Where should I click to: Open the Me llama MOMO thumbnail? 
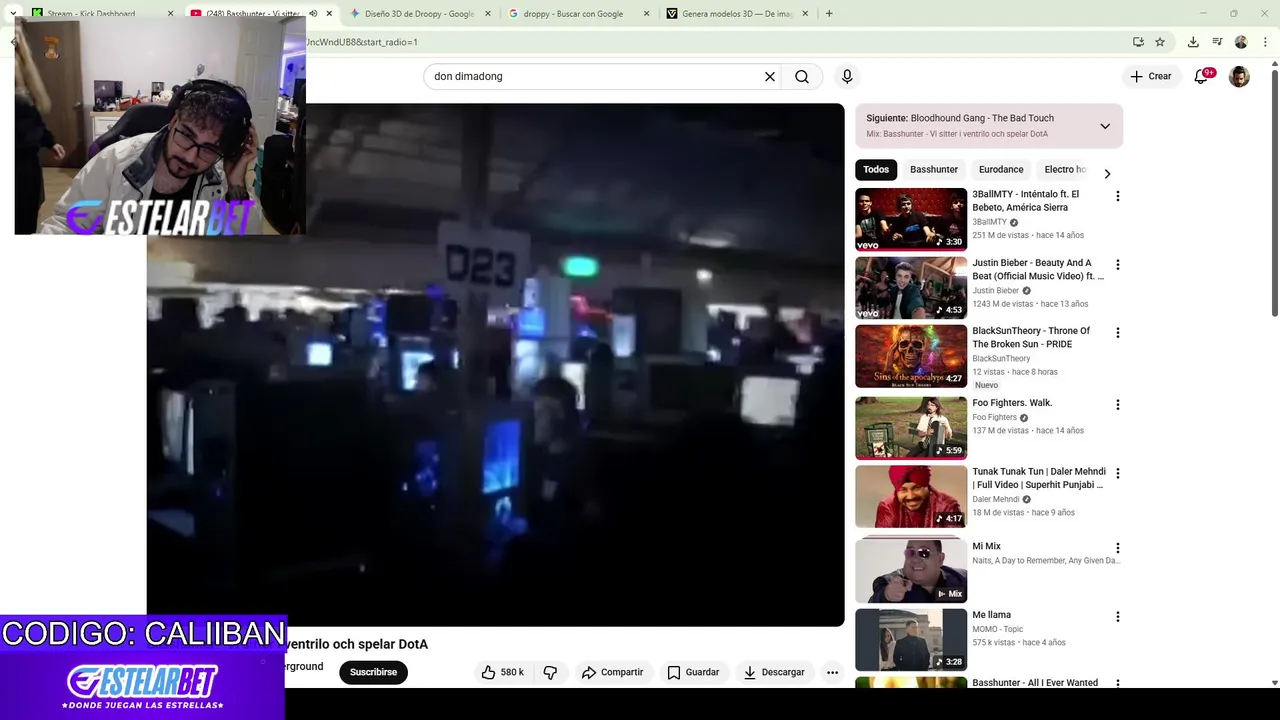[x=911, y=640]
